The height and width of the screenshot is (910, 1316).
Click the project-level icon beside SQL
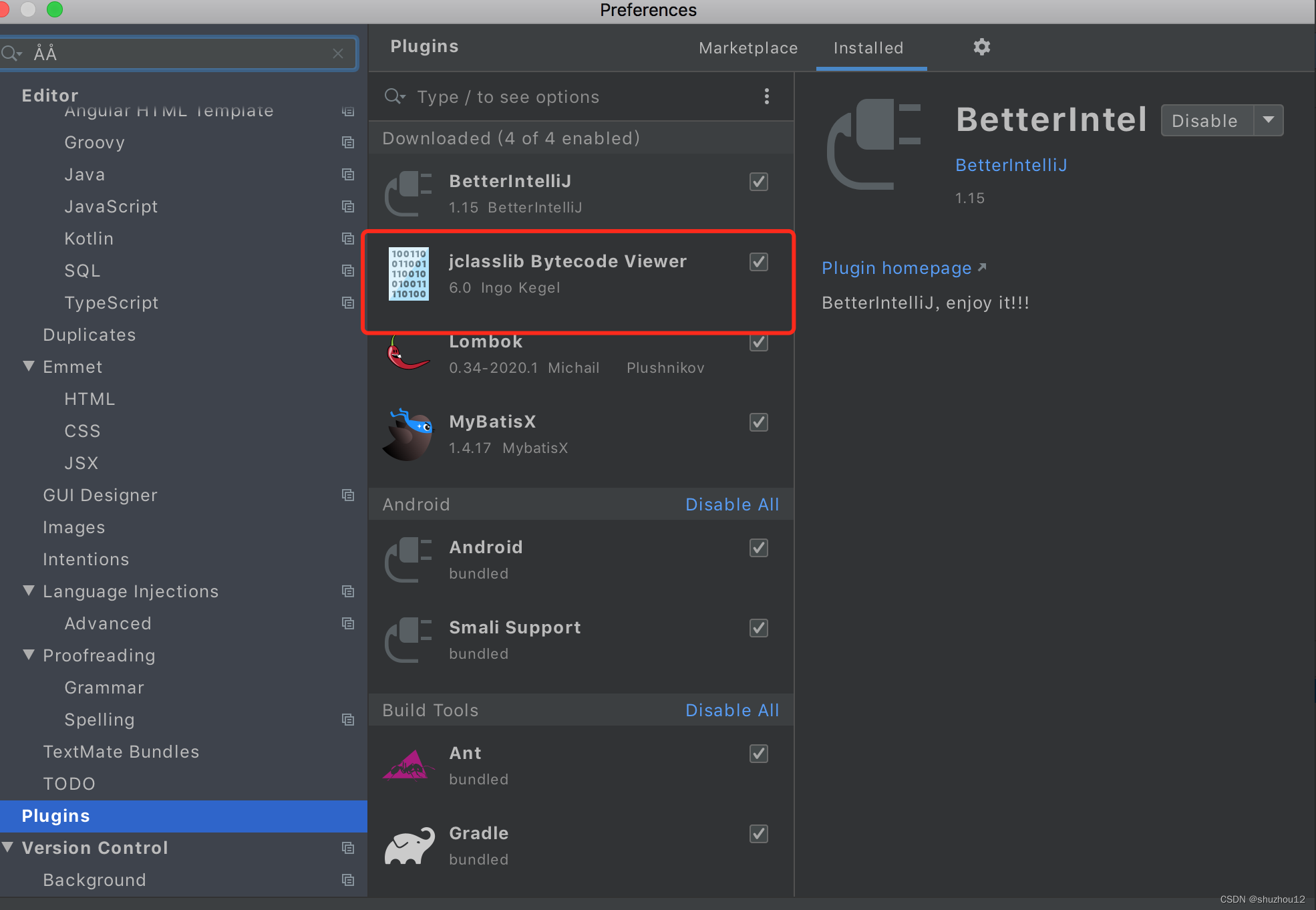(348, 271)
